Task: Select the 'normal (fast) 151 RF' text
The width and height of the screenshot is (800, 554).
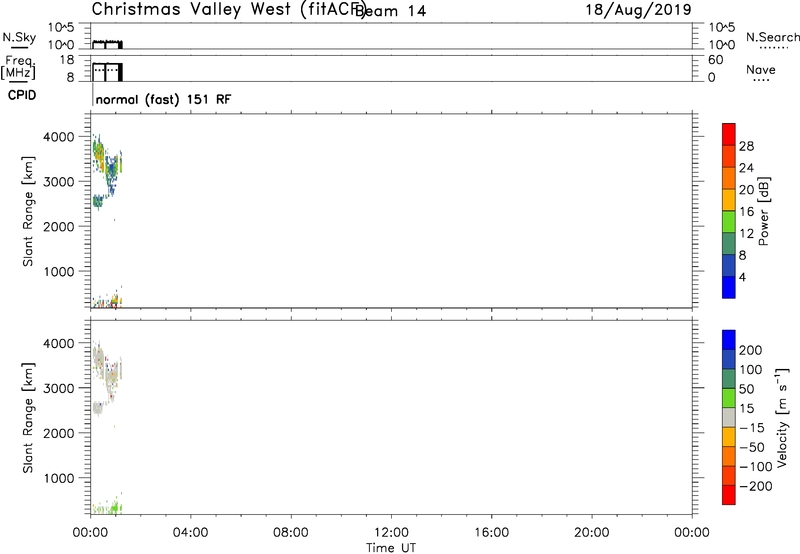Action: (x=163, y=99)
